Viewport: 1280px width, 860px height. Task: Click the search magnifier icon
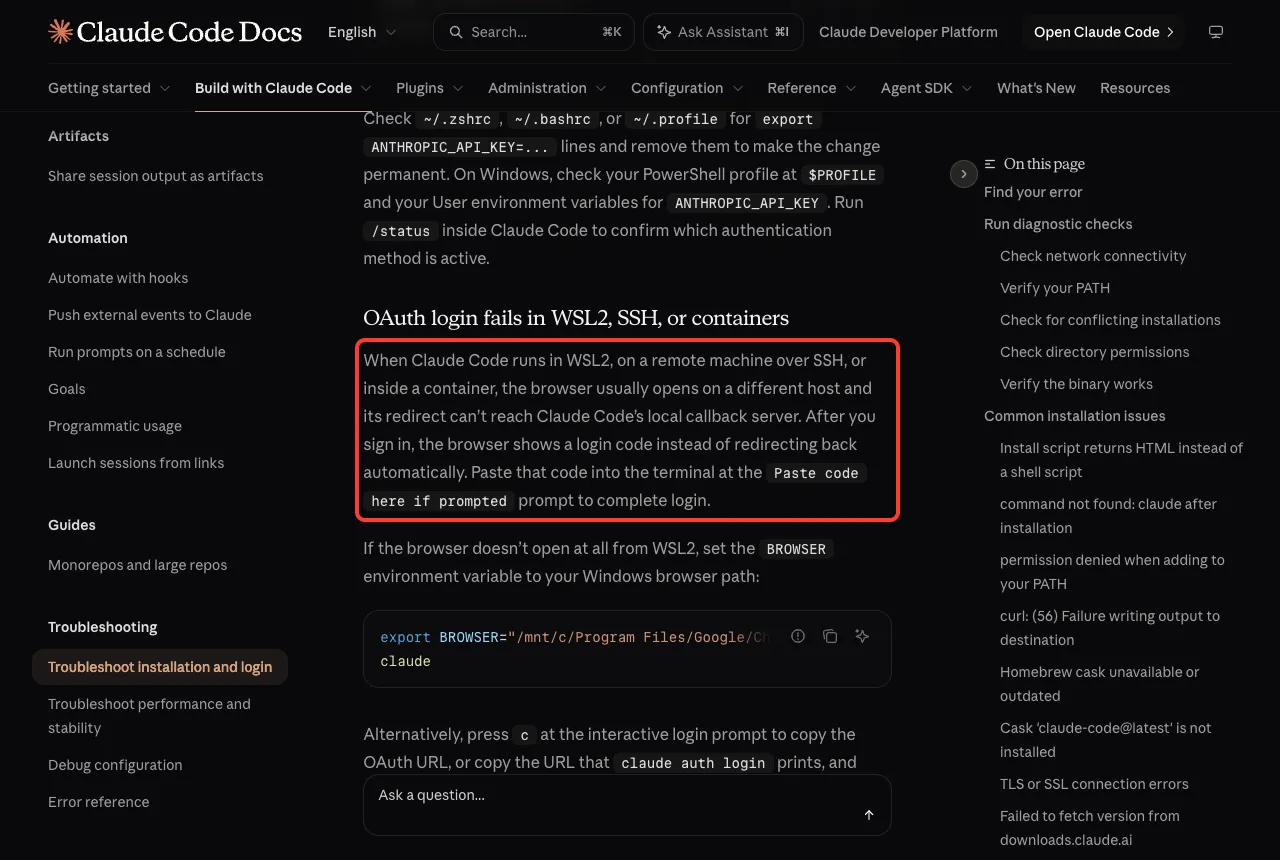click(x=456, y=32)
